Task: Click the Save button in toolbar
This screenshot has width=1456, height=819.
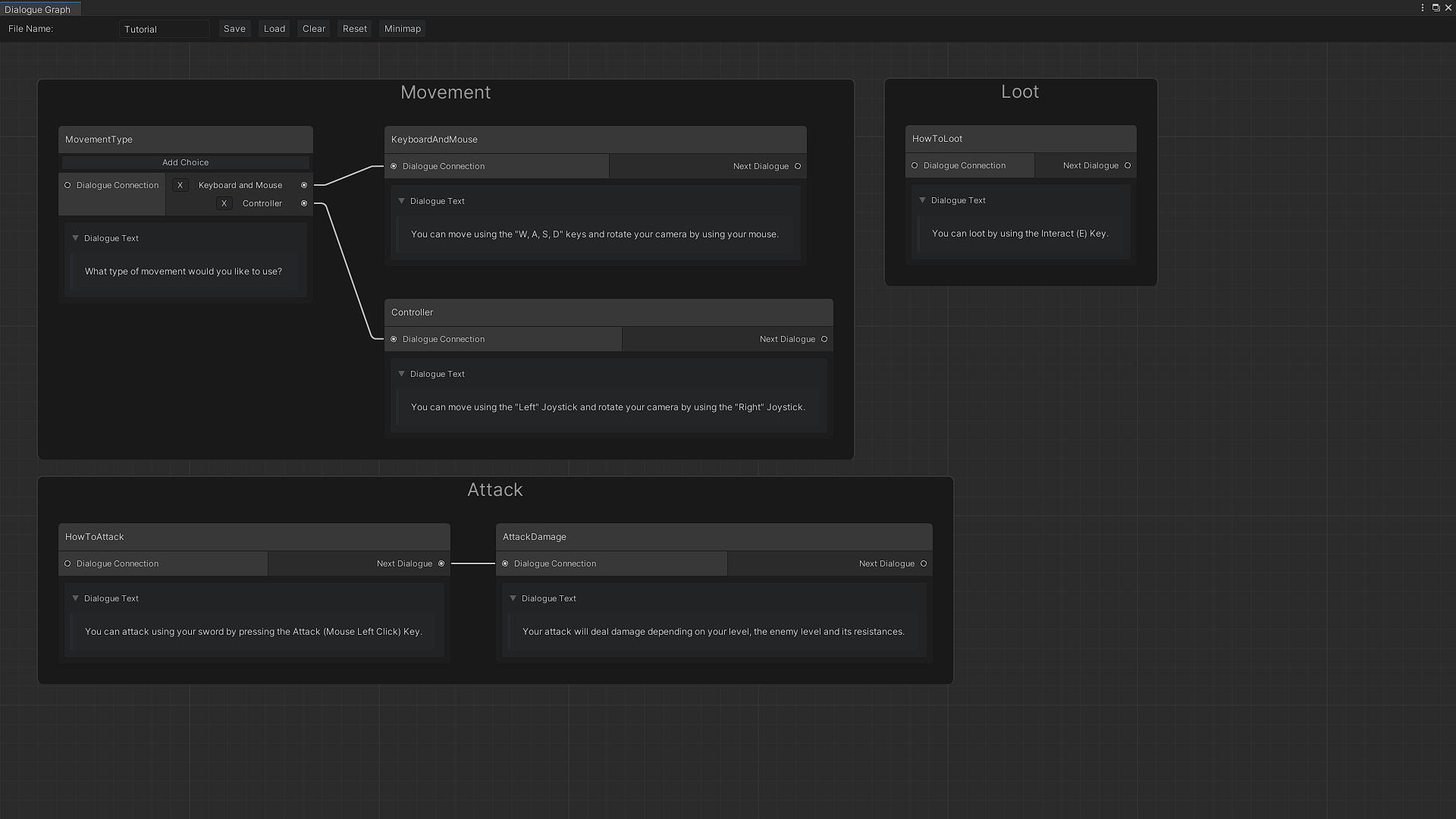Action: pyautogui.click(x=234, y=28)
